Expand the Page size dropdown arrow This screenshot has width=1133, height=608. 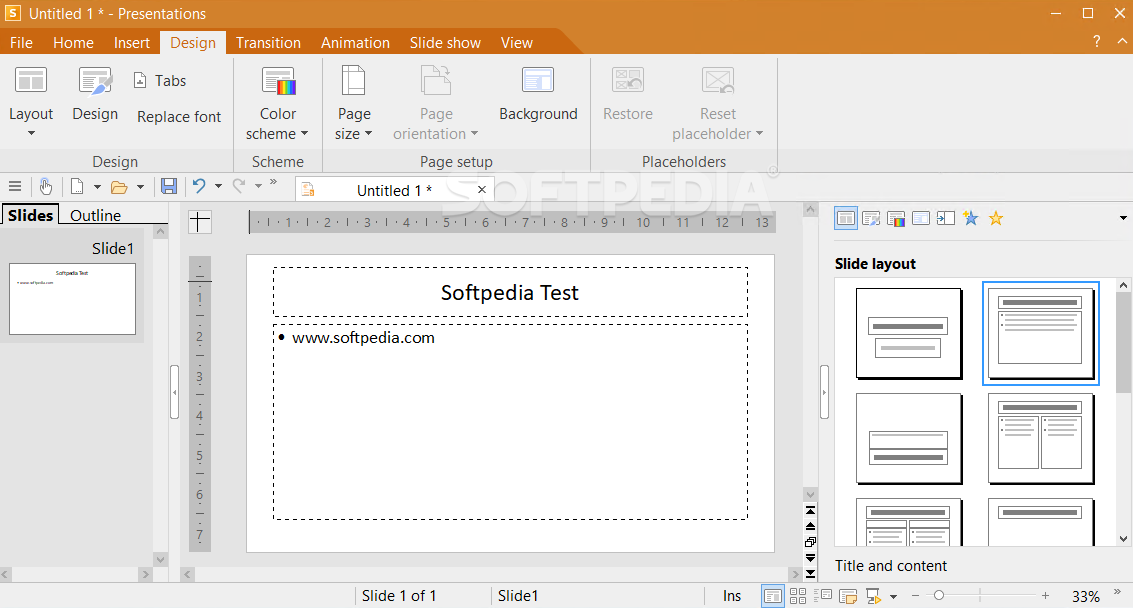pos(368,133)
